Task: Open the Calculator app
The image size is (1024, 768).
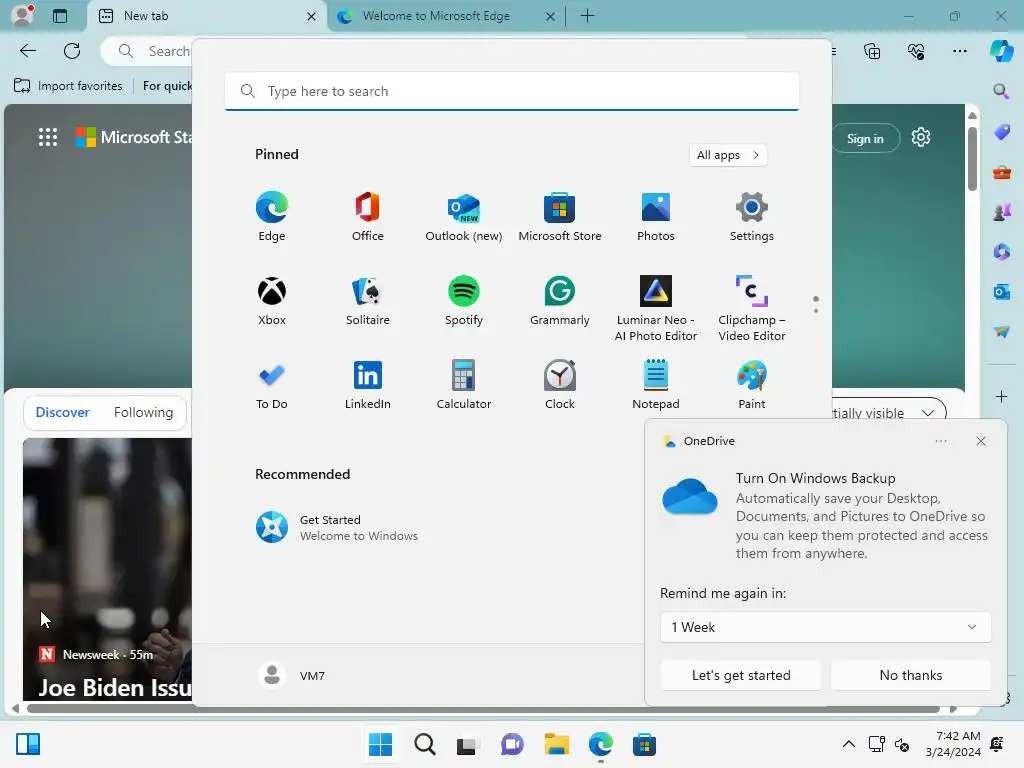Action: pyautogui.click(x=464, y=385)
